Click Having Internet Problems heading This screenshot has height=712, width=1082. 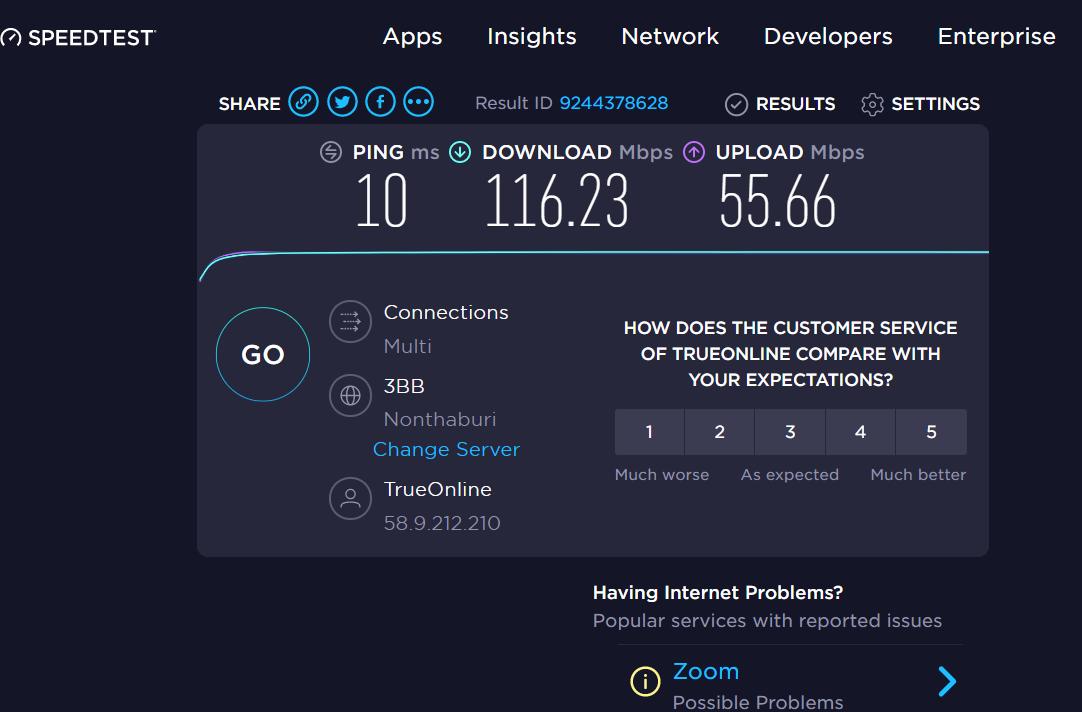(x=718, y=593)
